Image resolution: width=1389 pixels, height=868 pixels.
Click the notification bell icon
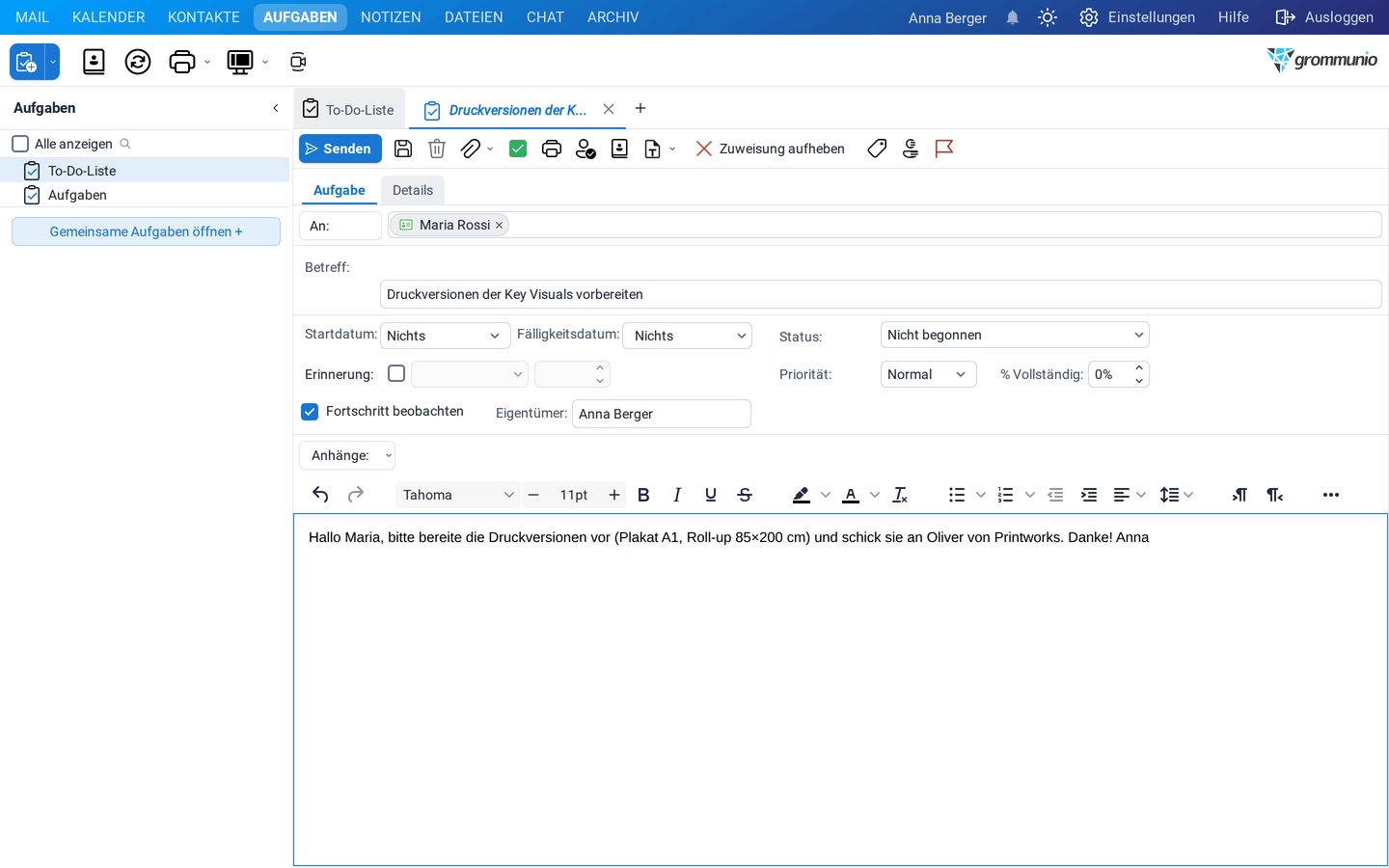click(1013, 17)
